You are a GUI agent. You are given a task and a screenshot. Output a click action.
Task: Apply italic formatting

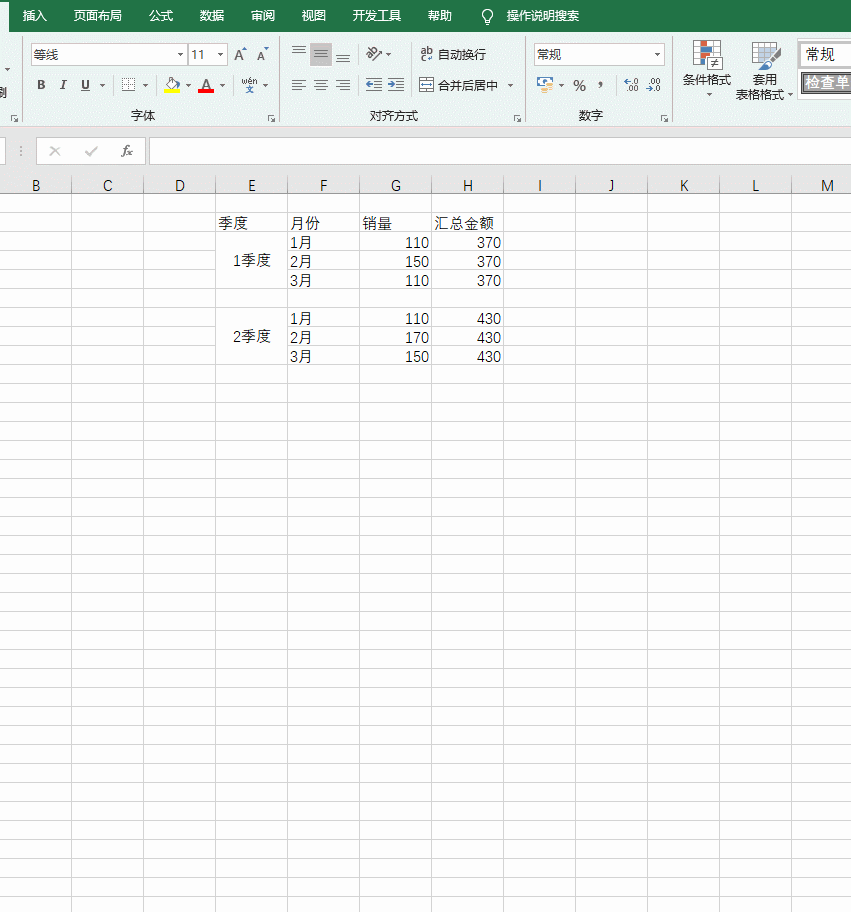coord(63,85)
